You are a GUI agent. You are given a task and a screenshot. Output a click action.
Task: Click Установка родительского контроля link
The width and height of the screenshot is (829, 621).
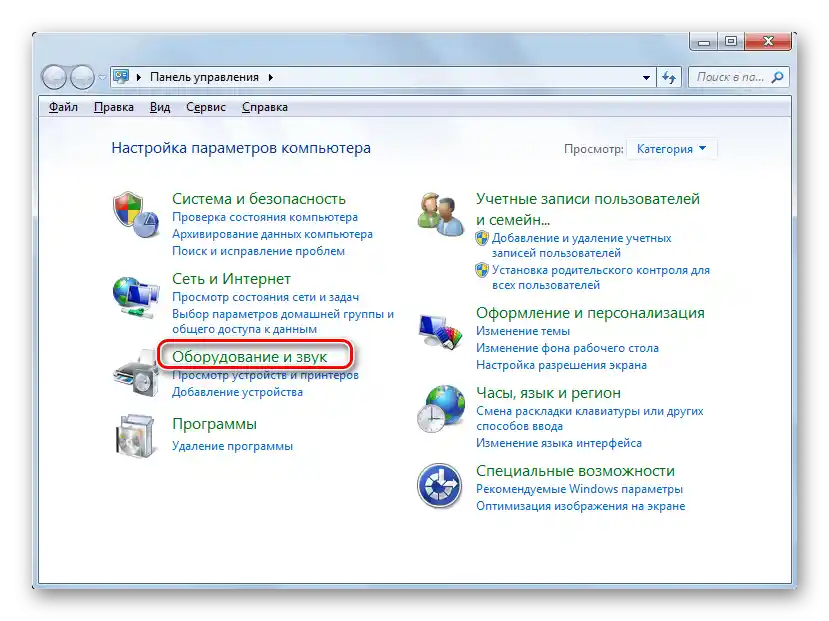click(x=601, y=277)
